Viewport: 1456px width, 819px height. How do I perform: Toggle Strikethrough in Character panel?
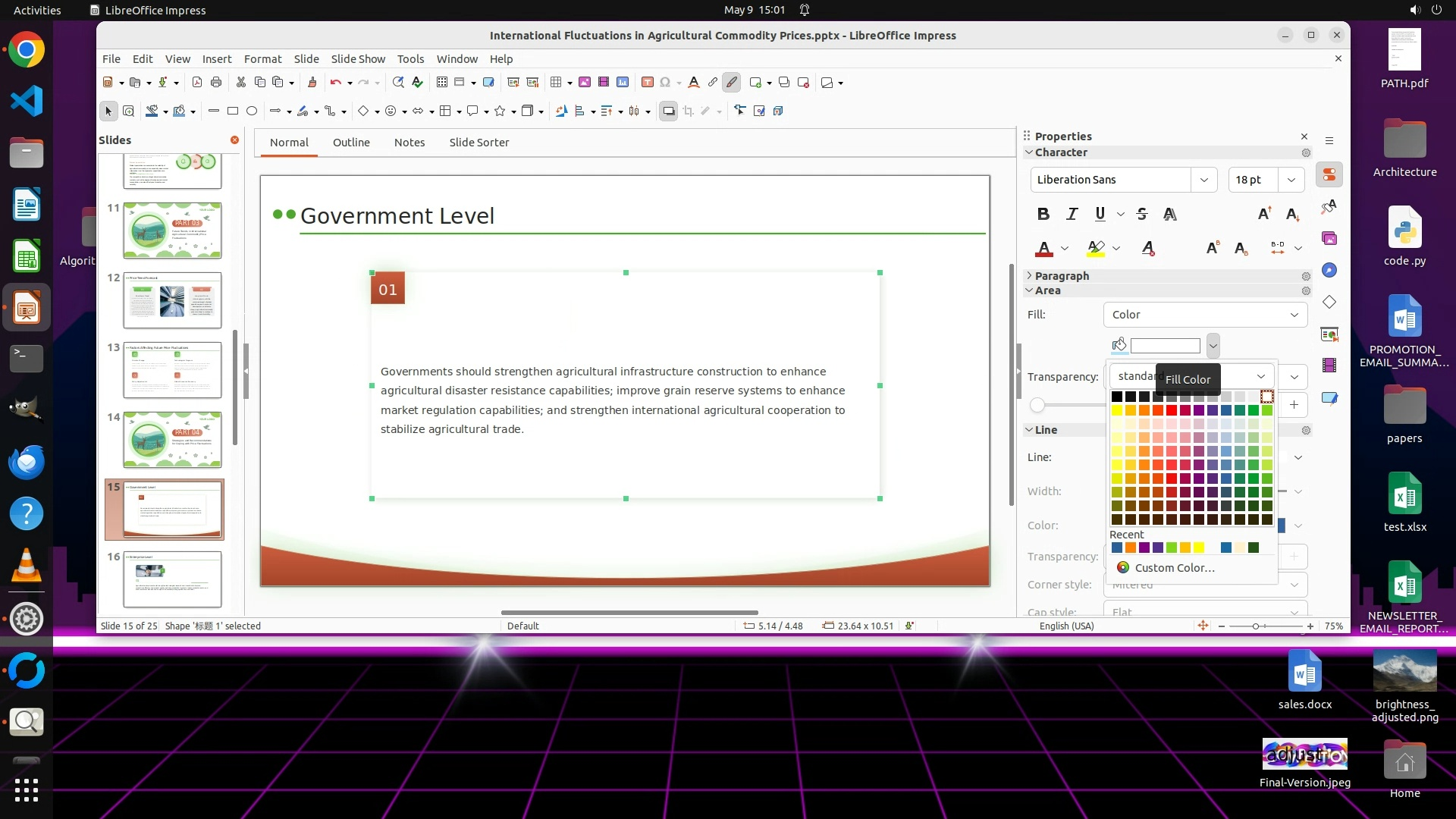[1142, 214]
